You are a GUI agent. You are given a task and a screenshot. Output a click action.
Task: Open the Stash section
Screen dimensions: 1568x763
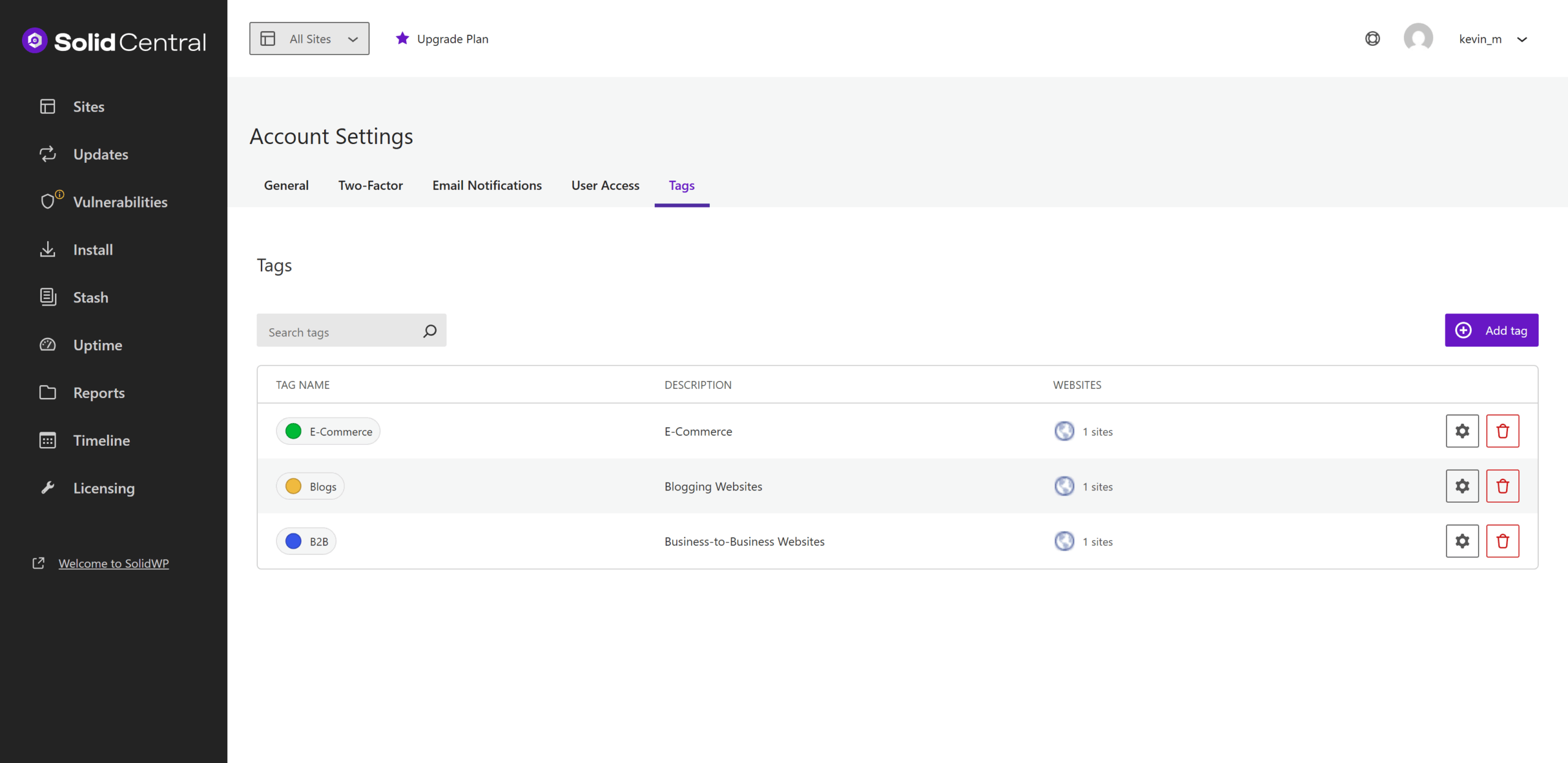click(x=90, y=297)
